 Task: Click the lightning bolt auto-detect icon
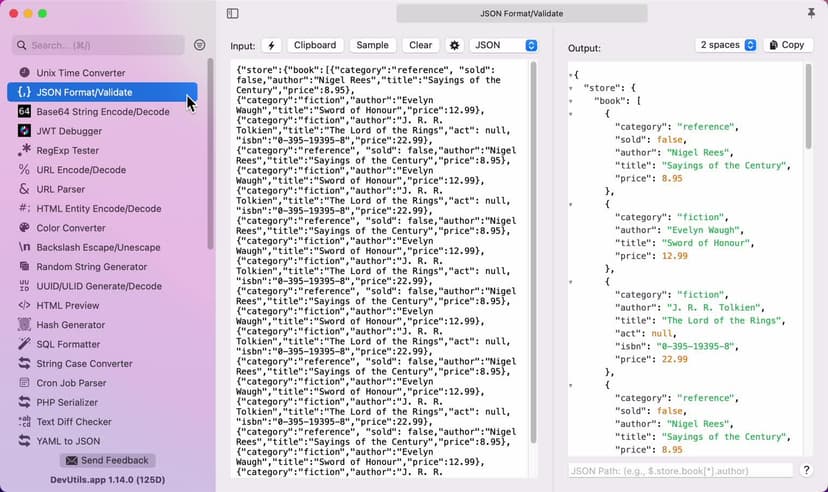(271, 45)
